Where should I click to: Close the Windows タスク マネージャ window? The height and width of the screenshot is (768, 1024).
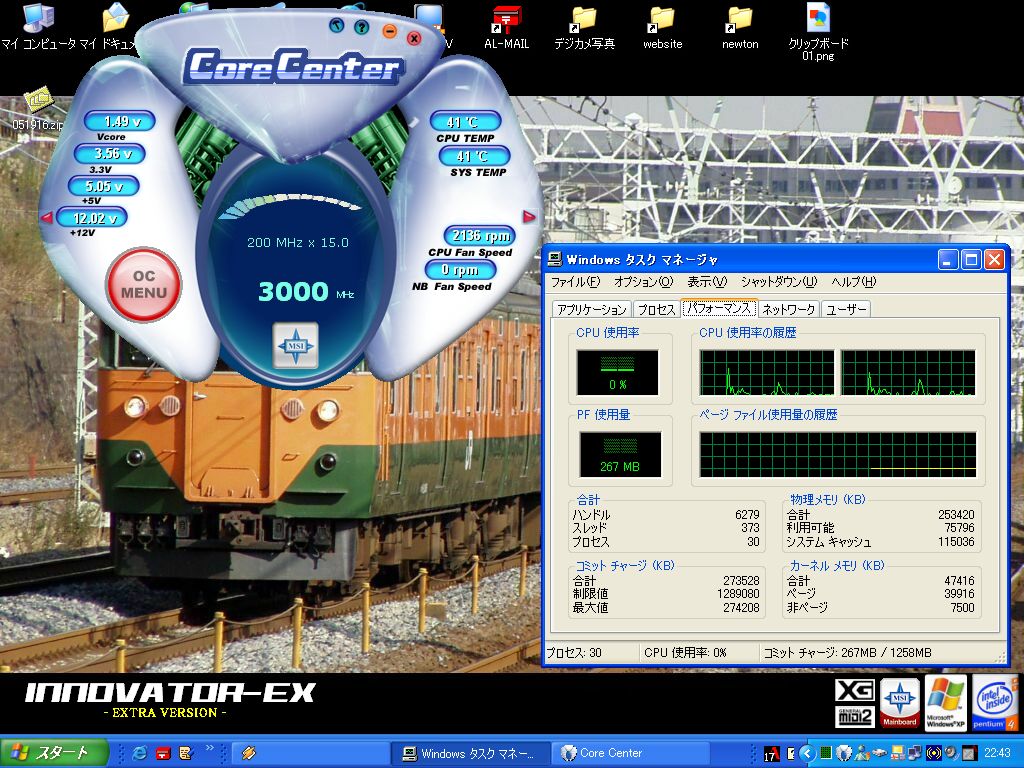point(994,260)
